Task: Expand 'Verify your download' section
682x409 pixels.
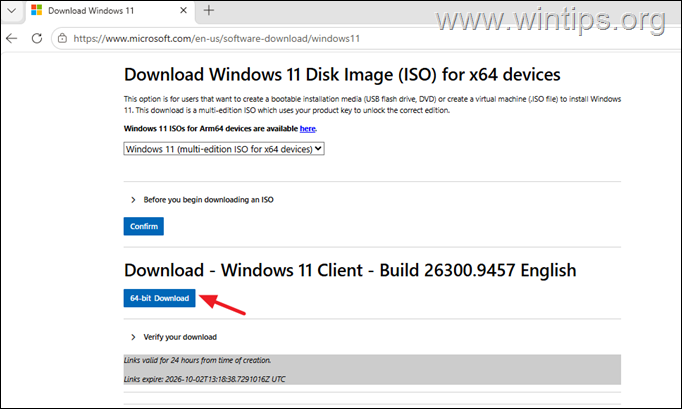Action: coord(174,337)
